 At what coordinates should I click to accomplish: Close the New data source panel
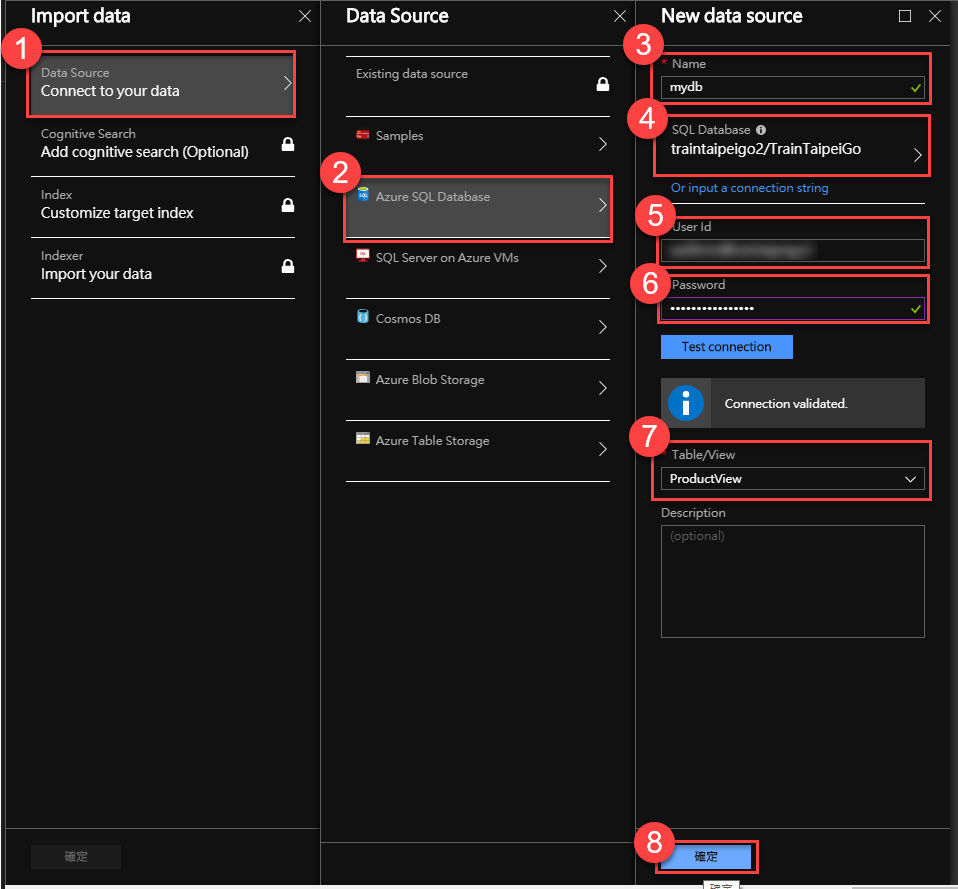pyautogui.click(x=935, y=16)
